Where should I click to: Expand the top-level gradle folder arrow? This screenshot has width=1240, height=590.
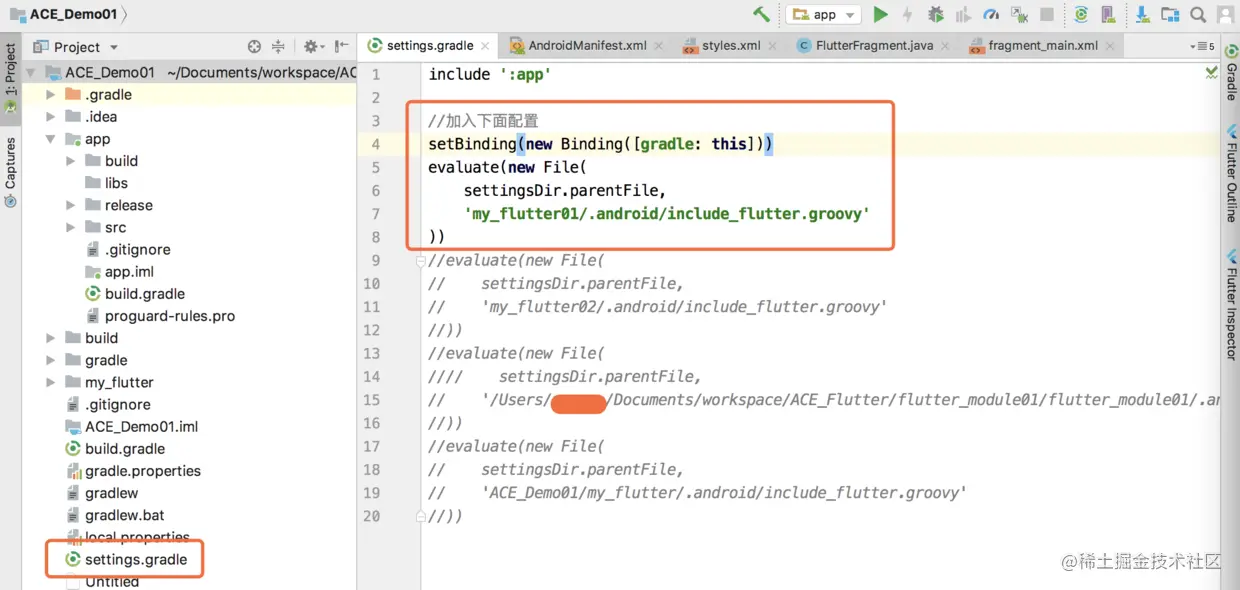(x=51, y=360)
